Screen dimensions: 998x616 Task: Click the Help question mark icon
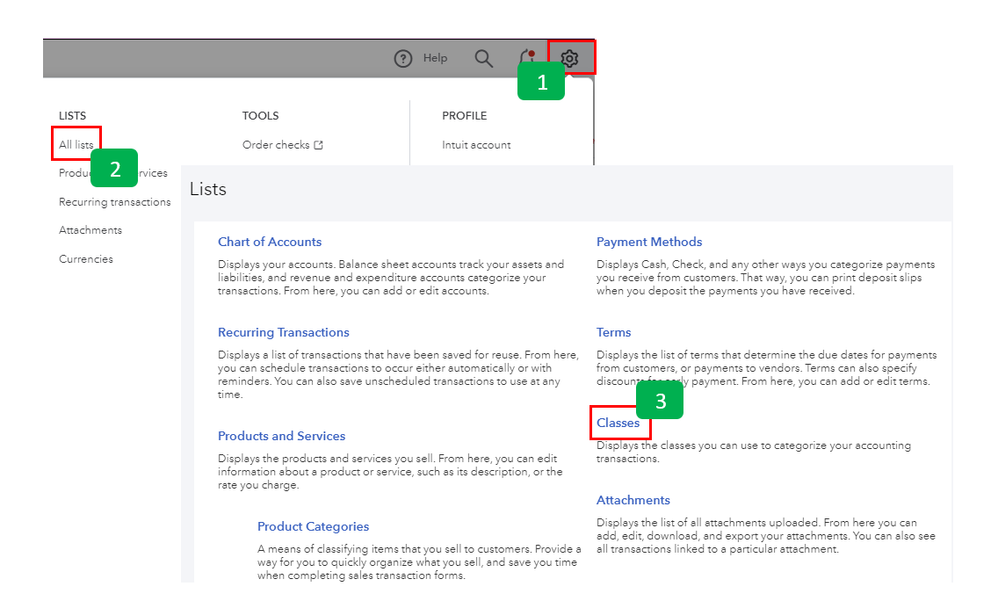[403, 59]
